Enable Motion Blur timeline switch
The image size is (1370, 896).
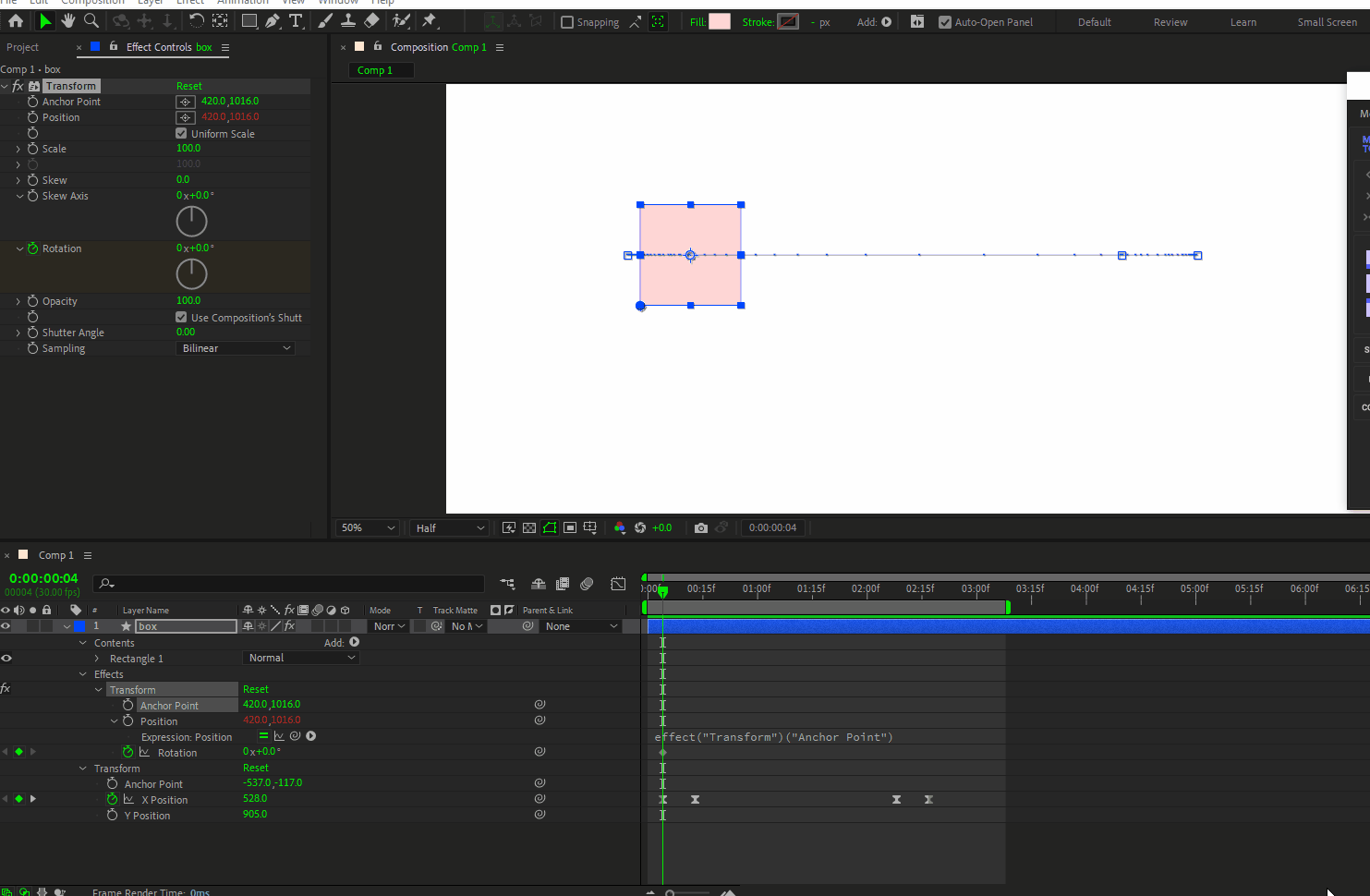click(x=587, y=584)
